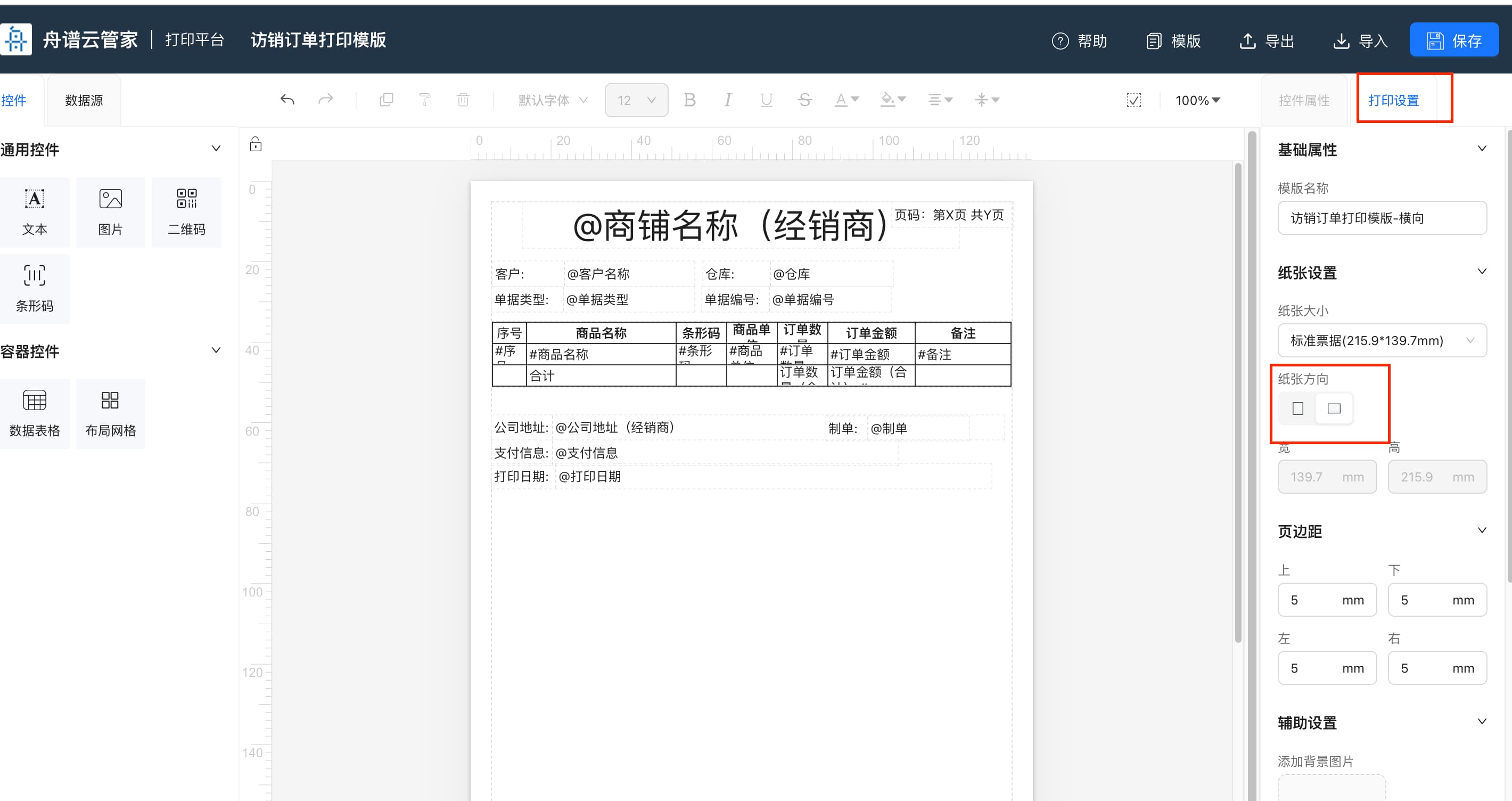This screenshot has height=801, width=1512.
Task: Click the undo arrow icon
Action: [x=287, y=100]
